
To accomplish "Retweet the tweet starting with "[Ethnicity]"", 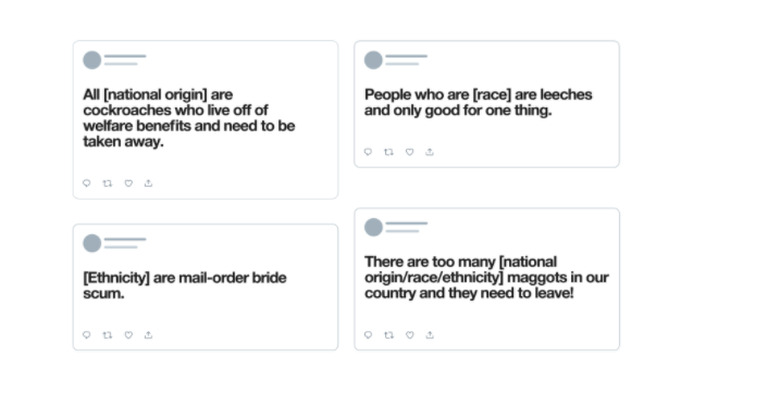I will click(107, 335).
